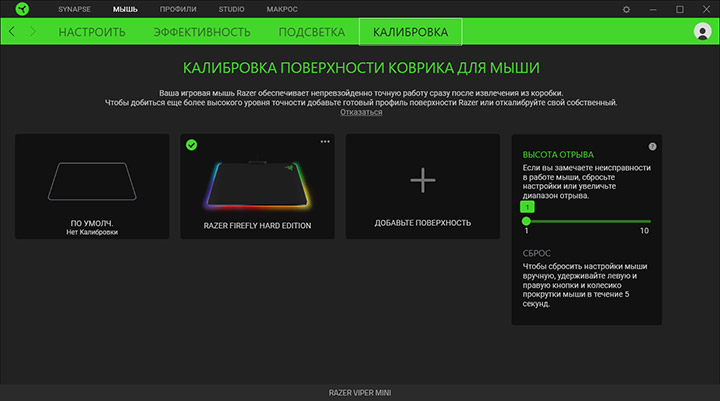Click the СБРОС heading
The image size is (720, 401).
(x=536, y=253)
